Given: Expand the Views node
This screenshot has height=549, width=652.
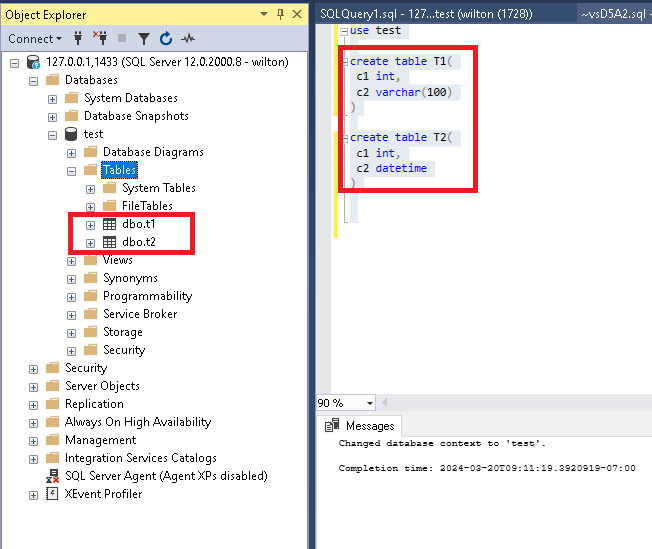Looking at the screenshot, I should (72, 261).
